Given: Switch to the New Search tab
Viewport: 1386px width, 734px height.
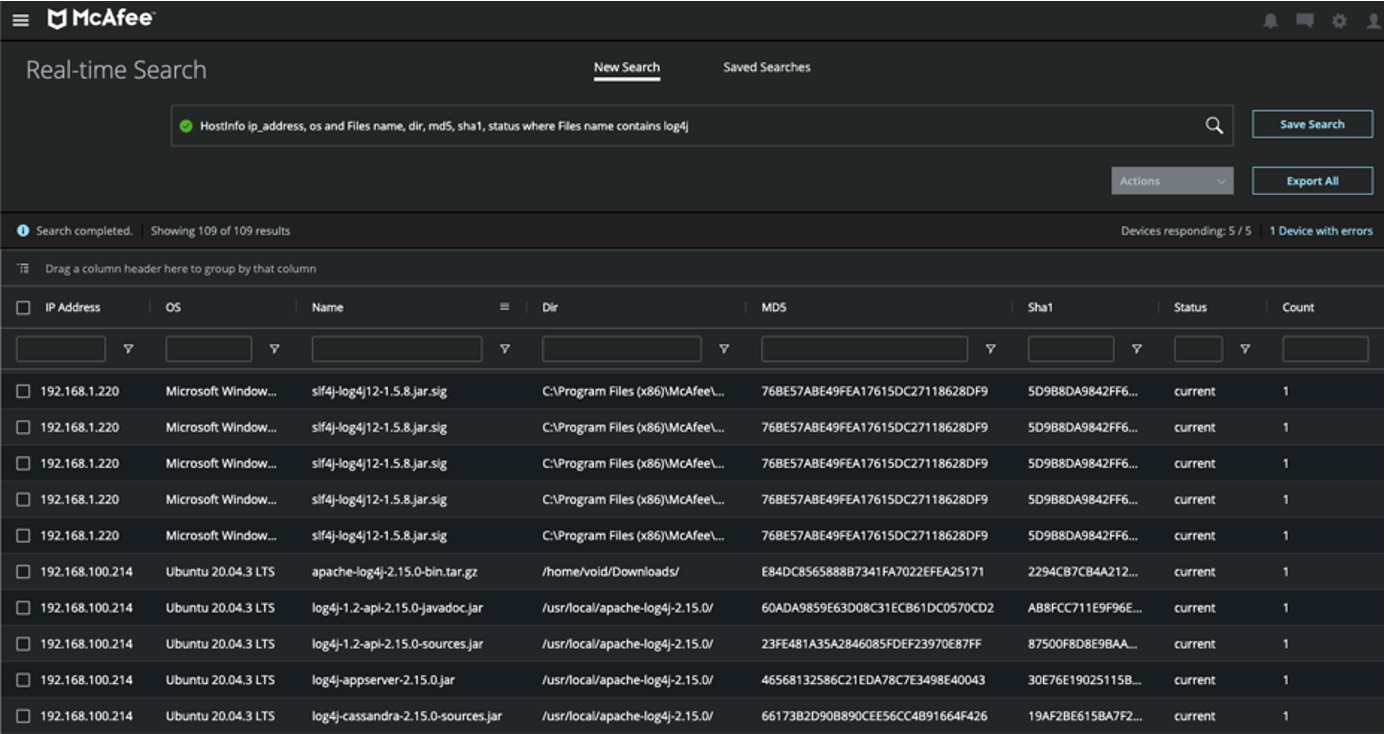Looking at the screenshot, I should (x=627, y=68).
